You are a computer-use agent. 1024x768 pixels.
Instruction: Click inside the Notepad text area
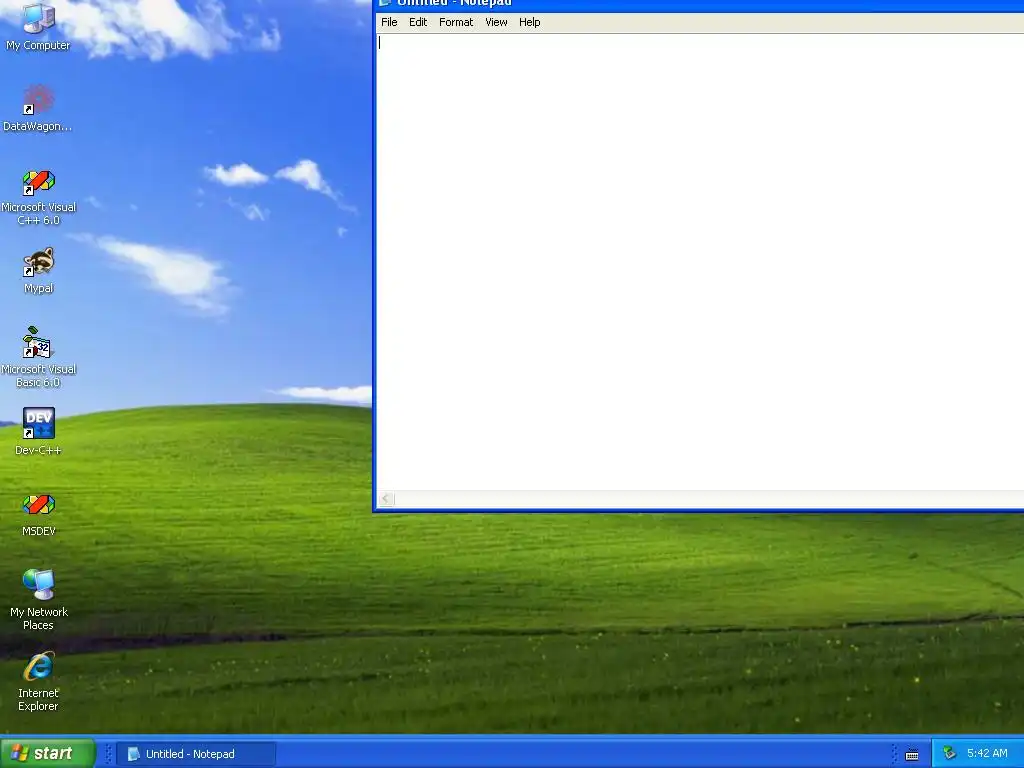point(700,261)
